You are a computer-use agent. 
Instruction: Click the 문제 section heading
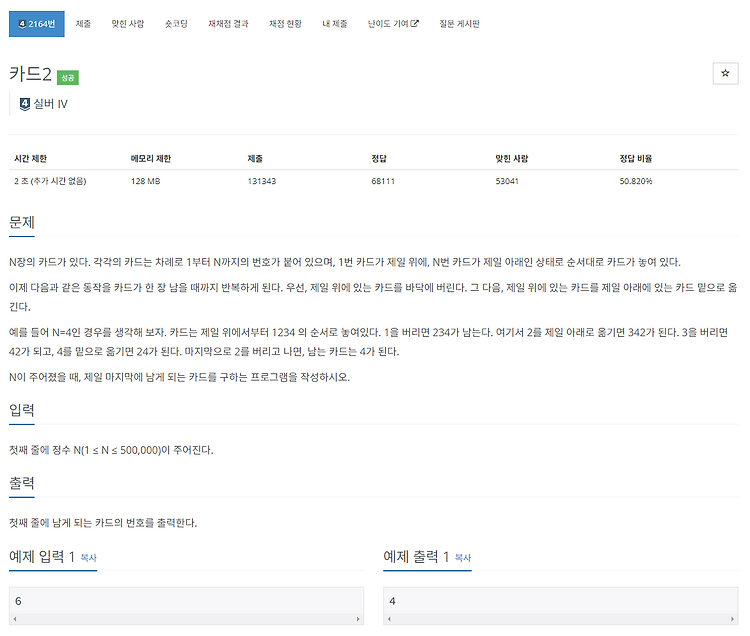[x=22, y=222]
